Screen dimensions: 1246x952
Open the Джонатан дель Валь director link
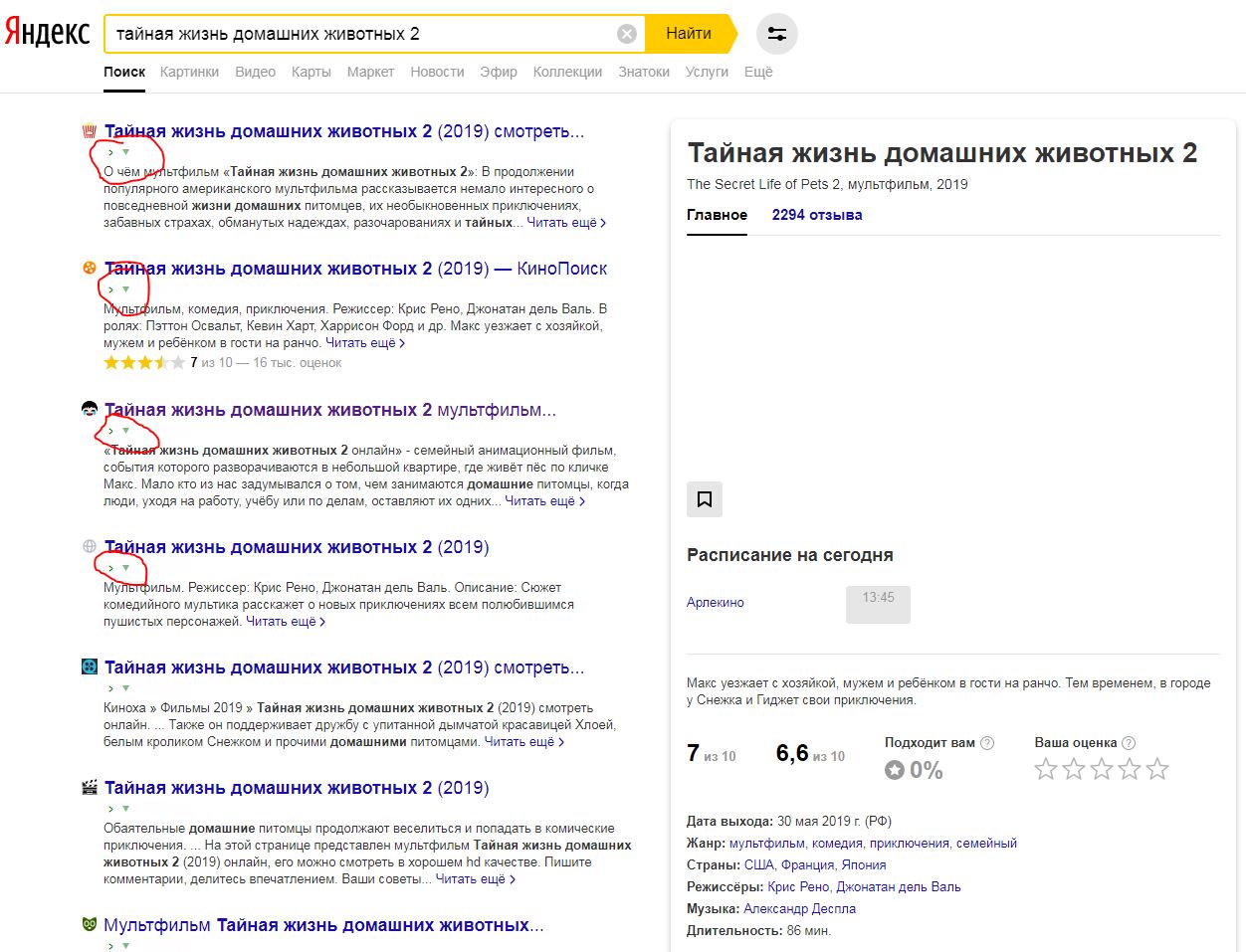899,887
